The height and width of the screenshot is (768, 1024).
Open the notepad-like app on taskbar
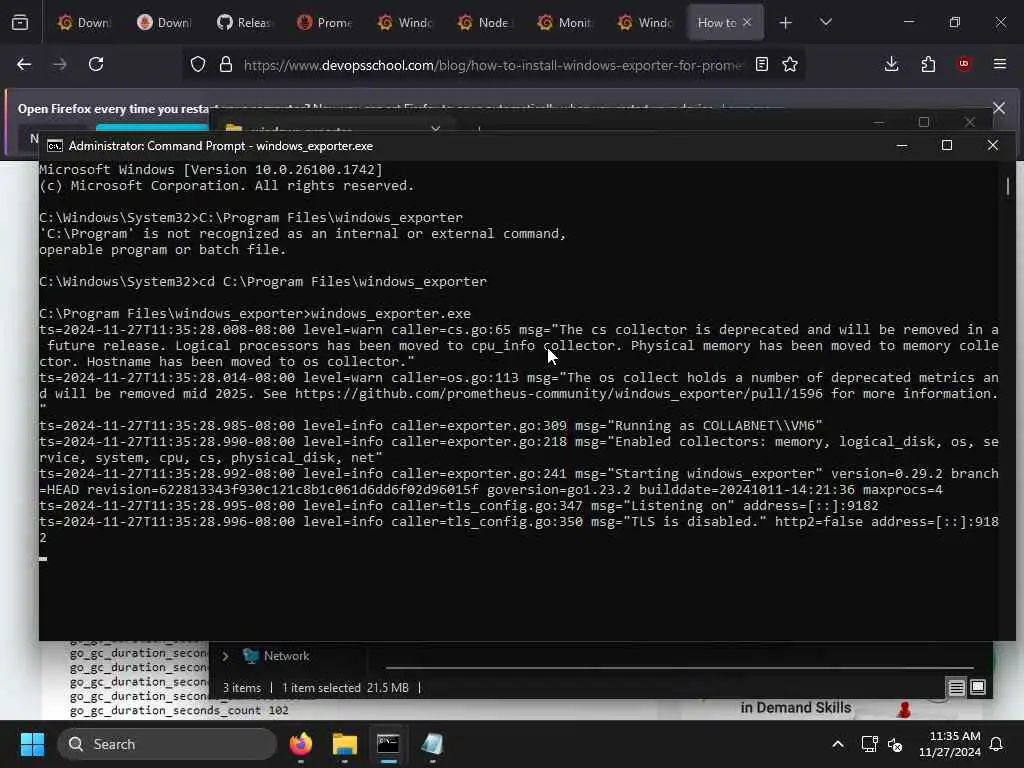432,744
